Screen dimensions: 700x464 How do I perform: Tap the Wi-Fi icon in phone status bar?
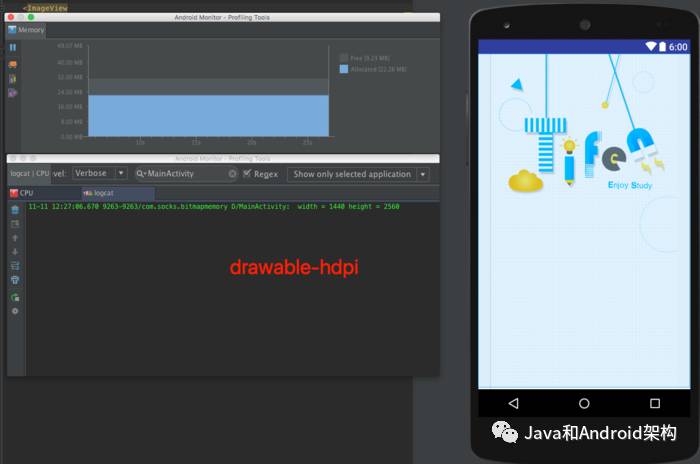[651, 46]
